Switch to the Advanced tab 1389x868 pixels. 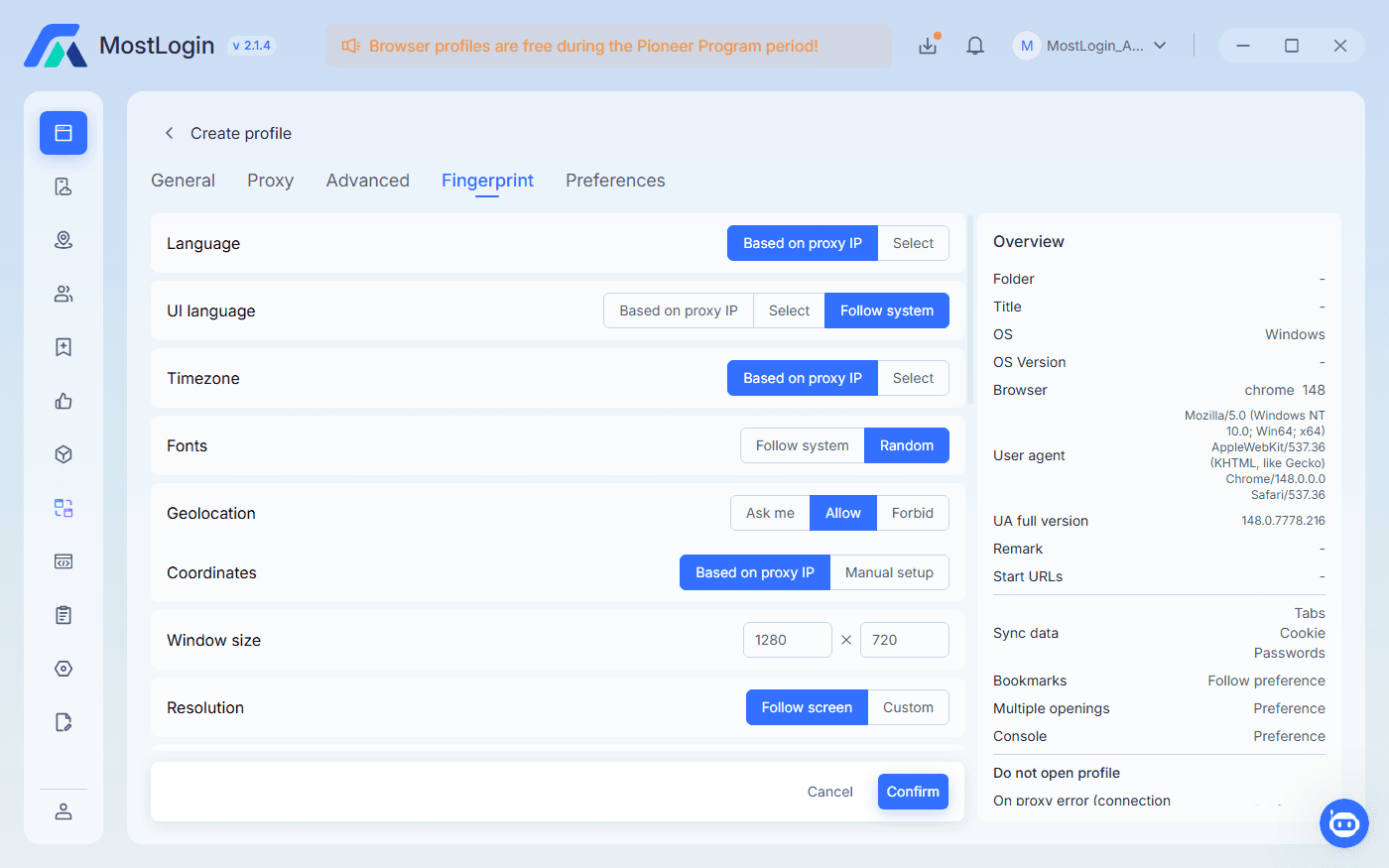(368, 181)
